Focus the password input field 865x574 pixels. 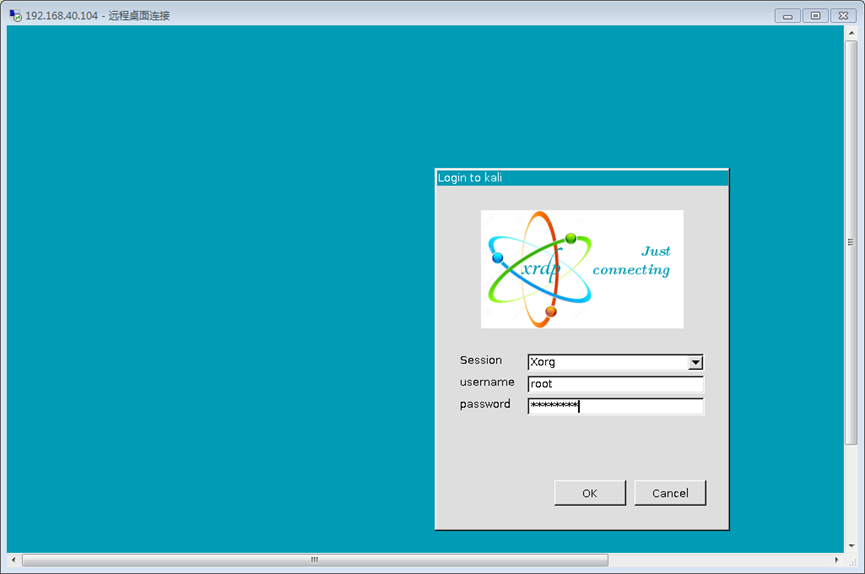616,406
